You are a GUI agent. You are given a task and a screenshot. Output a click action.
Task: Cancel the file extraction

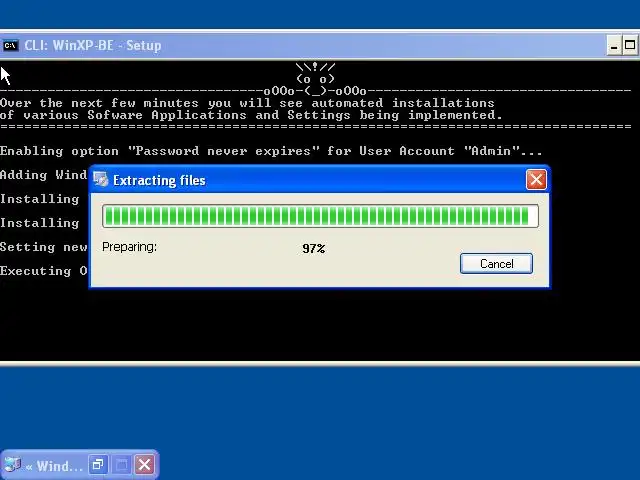(496, 264)
